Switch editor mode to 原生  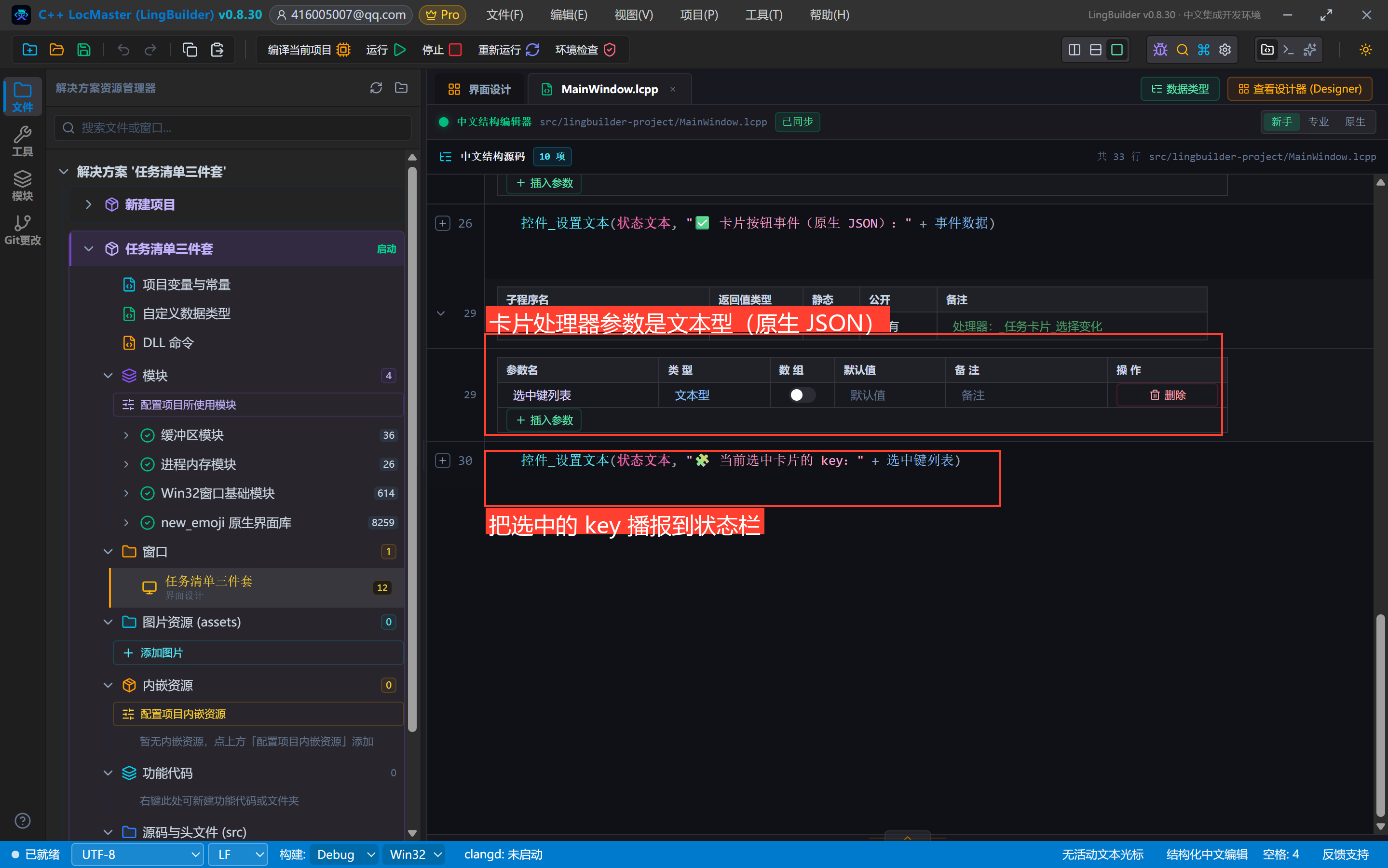tap(1355, 122)
